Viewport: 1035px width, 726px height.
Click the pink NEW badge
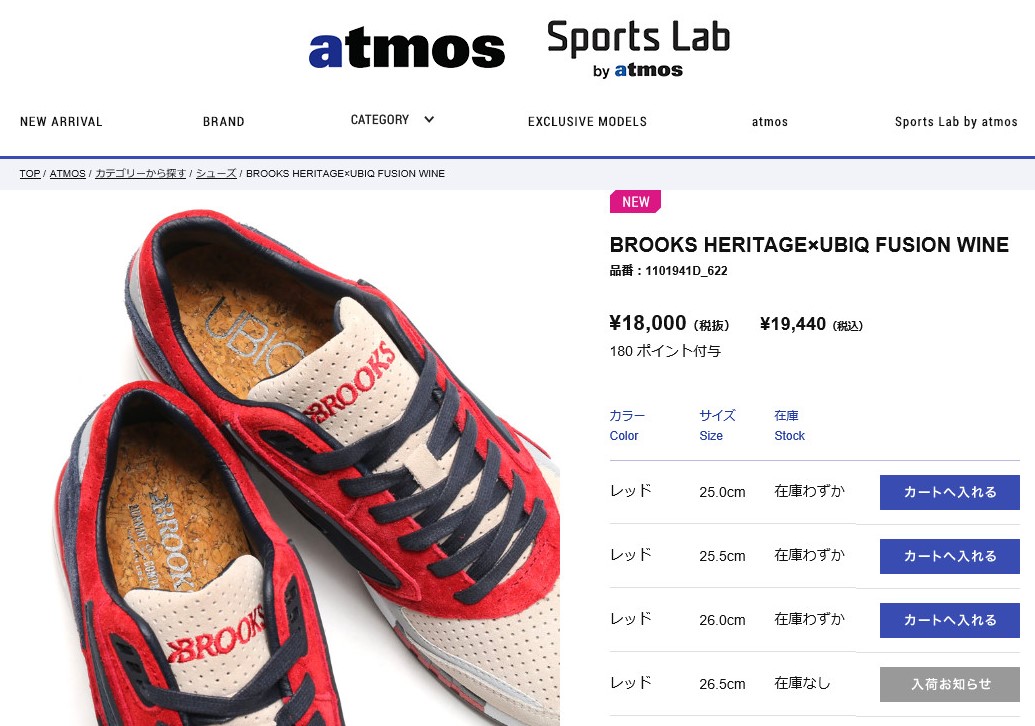[x=635, y=202]
